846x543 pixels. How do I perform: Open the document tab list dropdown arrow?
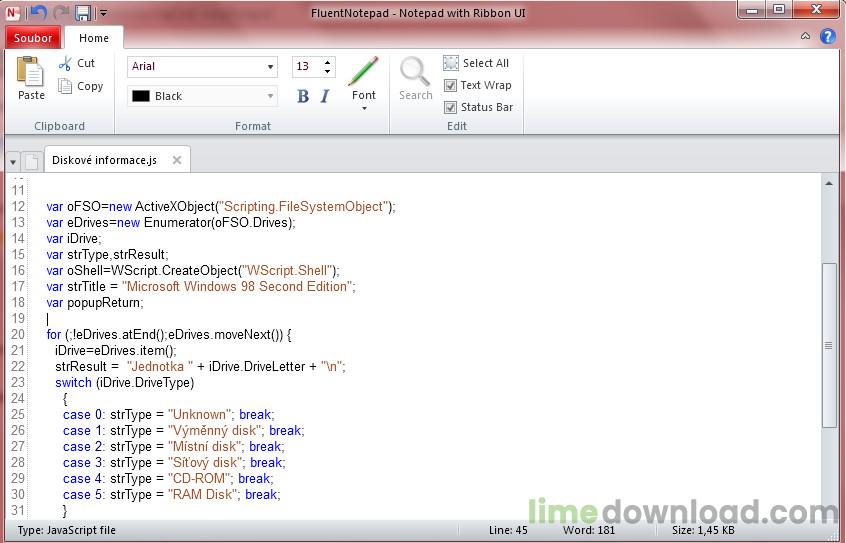pyautogui.click(x=13, y=161)
